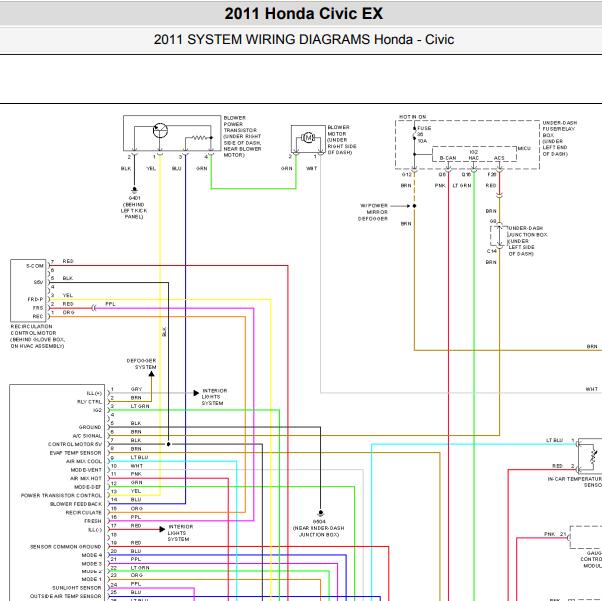Click the arrowhead pointing to Defogger System

point(152,373)
